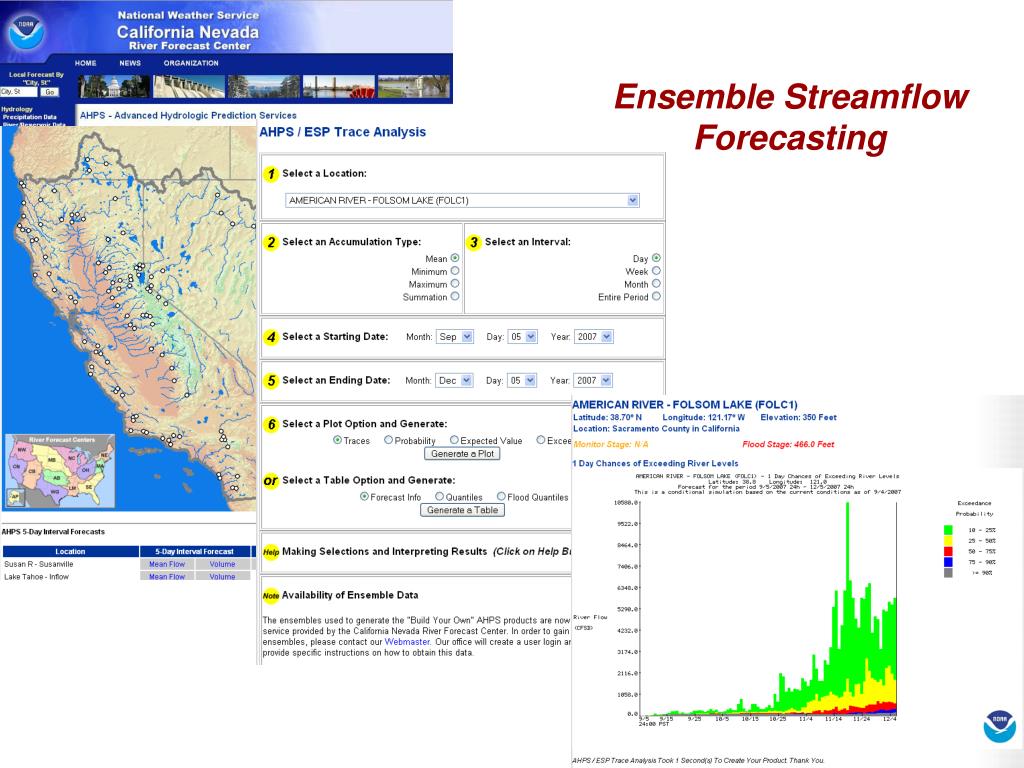The image size is (1024, 768).
Task: Click the California Nevada river map
Action: pos(129,319)
